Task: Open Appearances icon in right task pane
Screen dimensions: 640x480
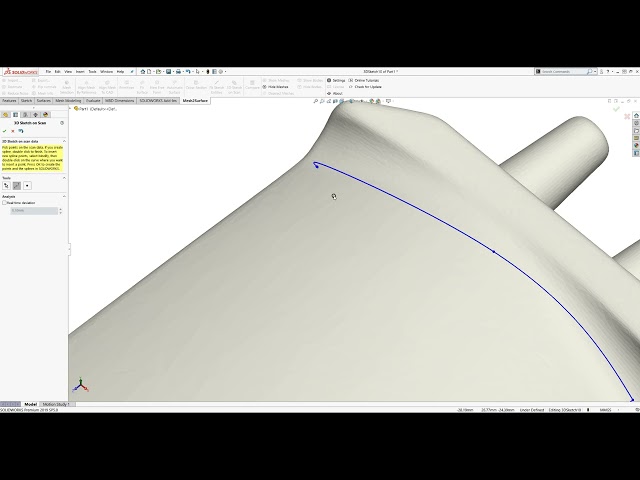Action: pos(636,146)
